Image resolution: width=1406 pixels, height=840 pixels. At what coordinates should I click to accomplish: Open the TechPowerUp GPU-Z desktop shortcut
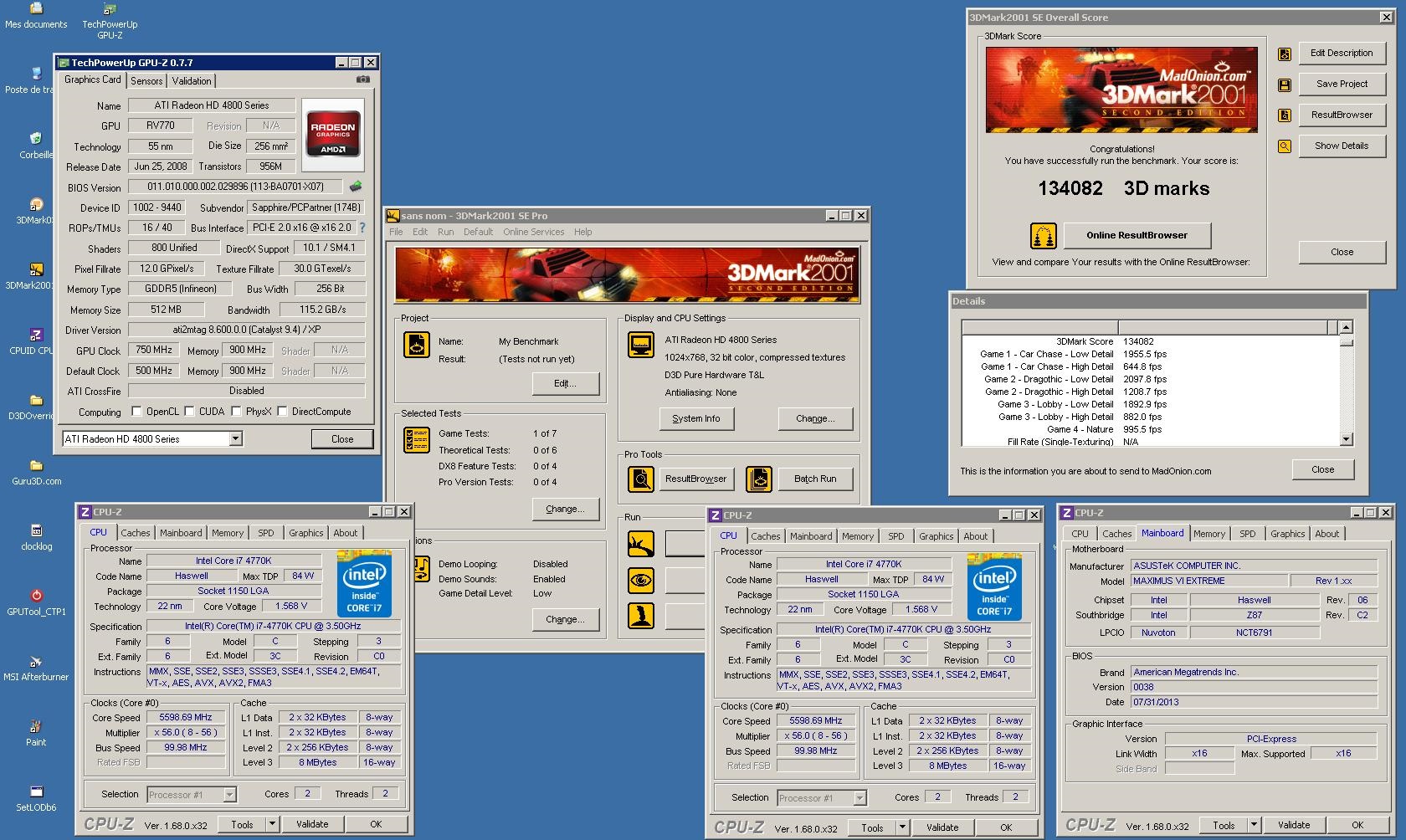(110, 21)
